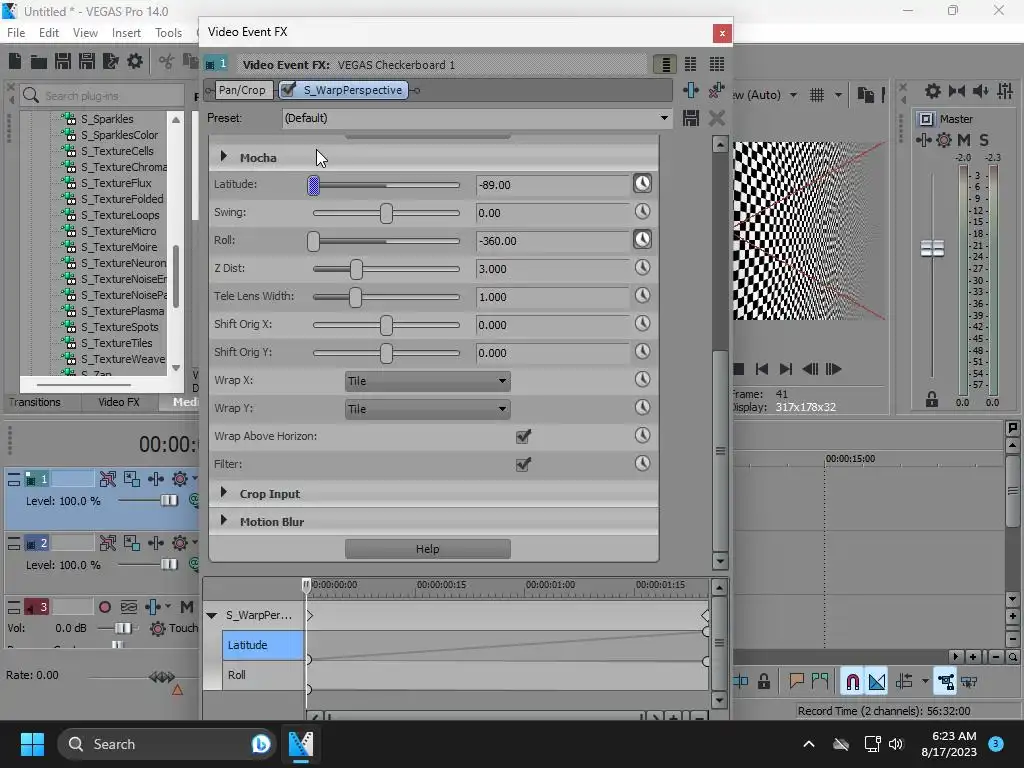Toggle the Wrap Above Horizon checkbox
The image size is (1024, 768).
click(523, 436)
